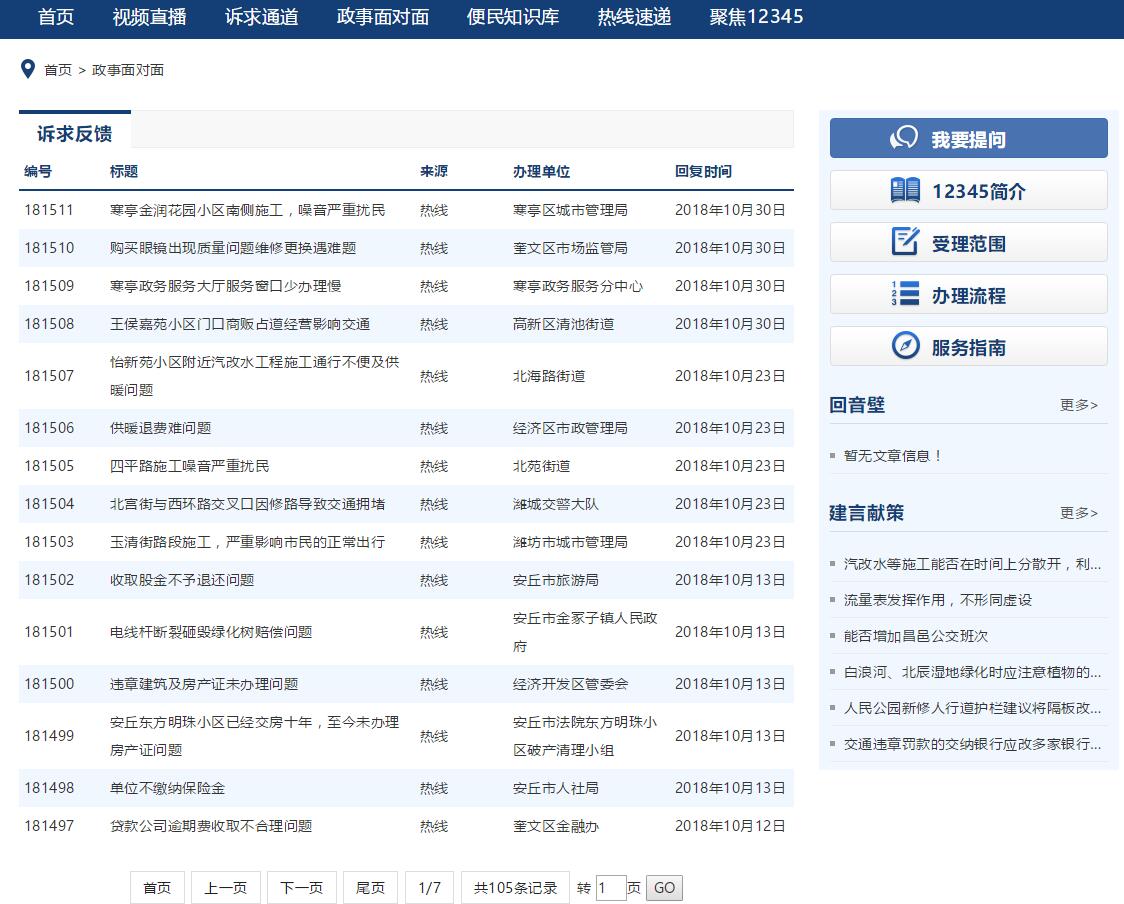1124x904 pixels.
Task: Open complaint 寒亭金润花园小区南侧施工，噪音严重扰民
Action: coord(247,210)
